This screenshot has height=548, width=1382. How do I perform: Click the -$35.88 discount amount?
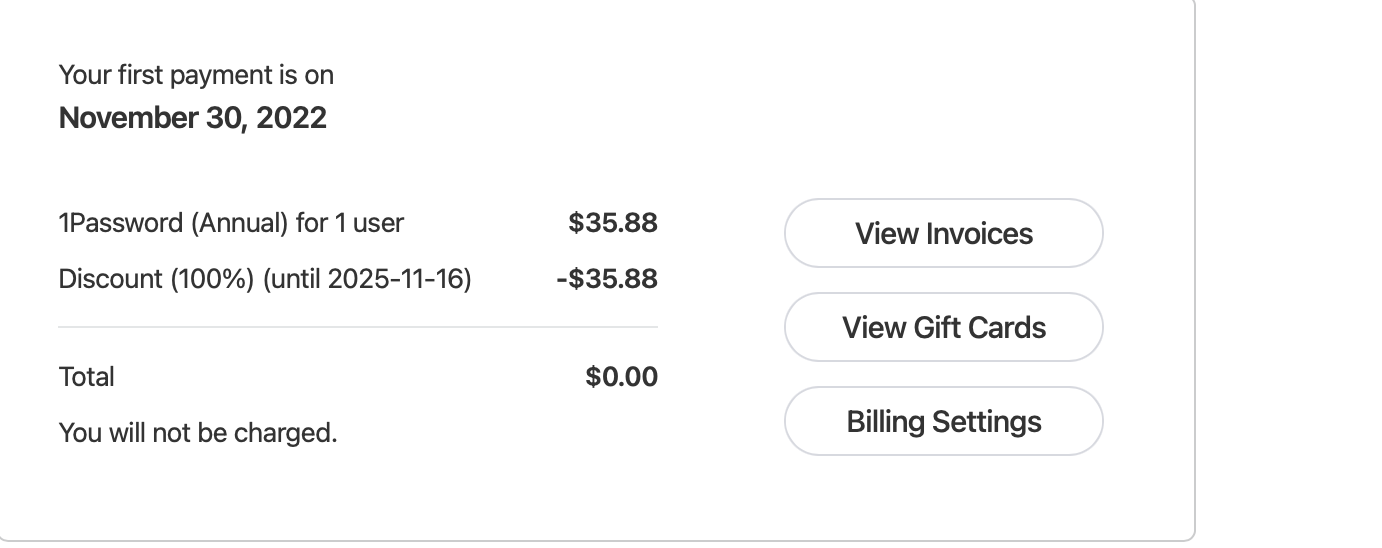click(x=606, y=278)
